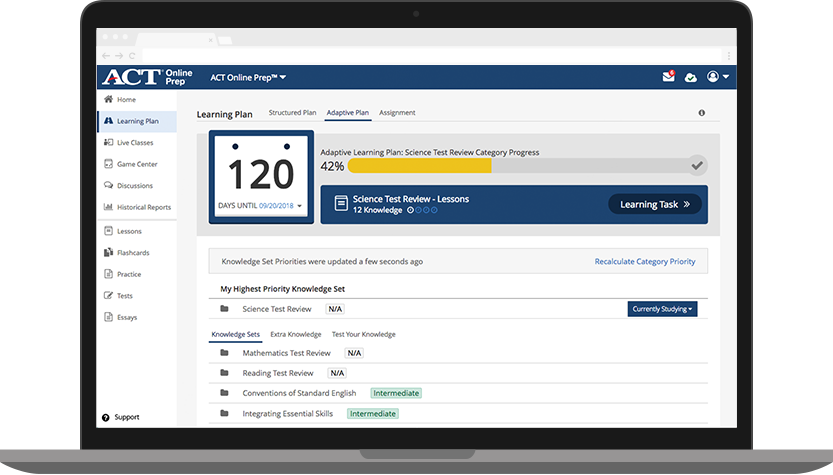Click the 120 days countdown card
This screenshot has width=833, height=475.
point(261,176)
